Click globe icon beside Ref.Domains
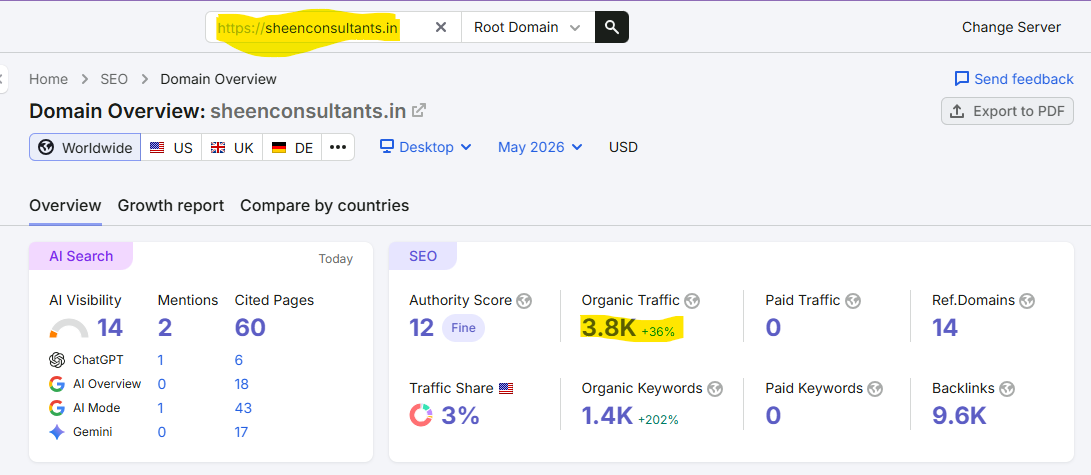Image resolution: width=1091 pixels, height=475 pixels. 1027,301
